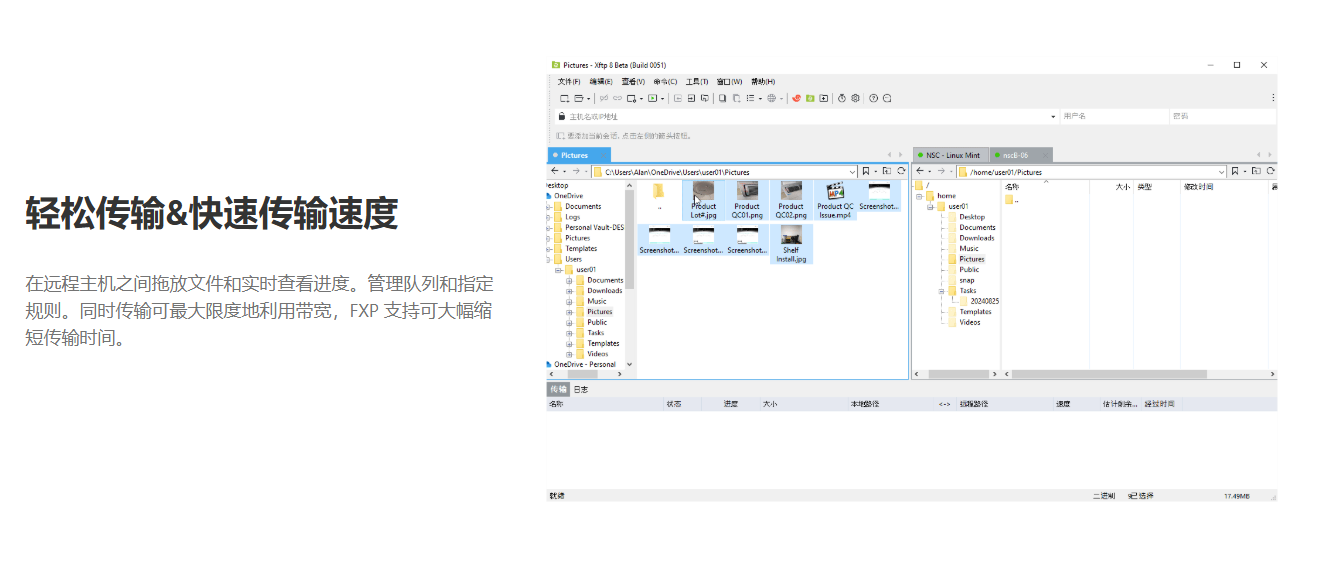Select Product QC Issue.mp4 file

click(x=835, y=199)
